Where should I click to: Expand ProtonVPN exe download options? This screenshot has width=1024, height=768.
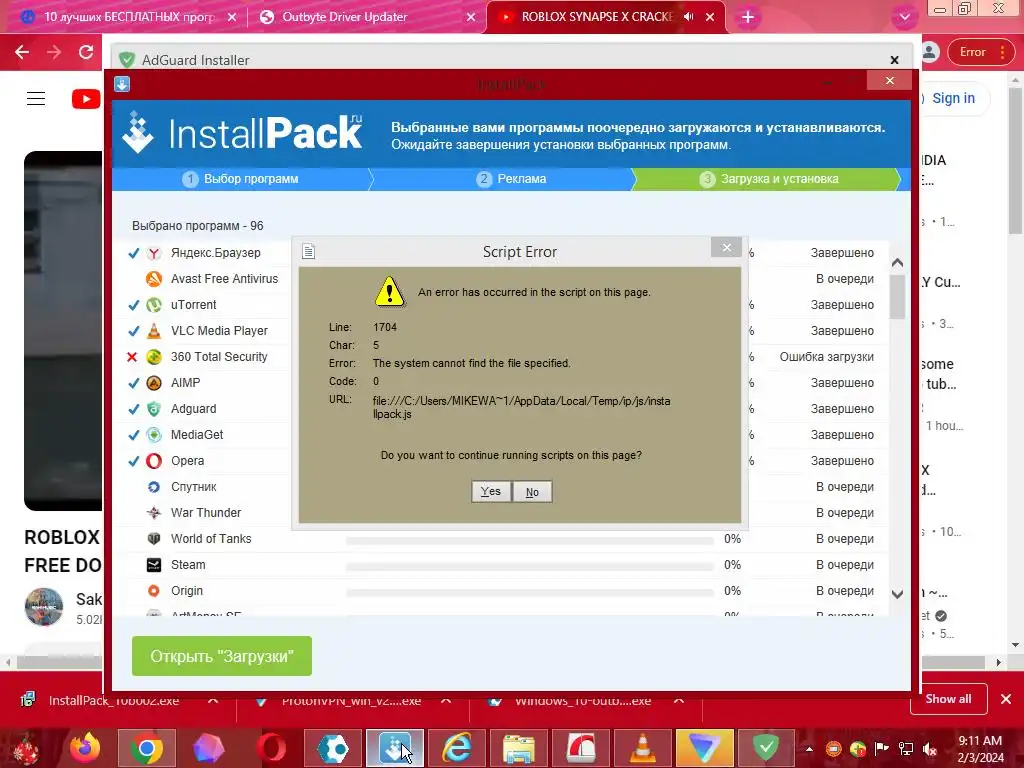pos(446,700)
